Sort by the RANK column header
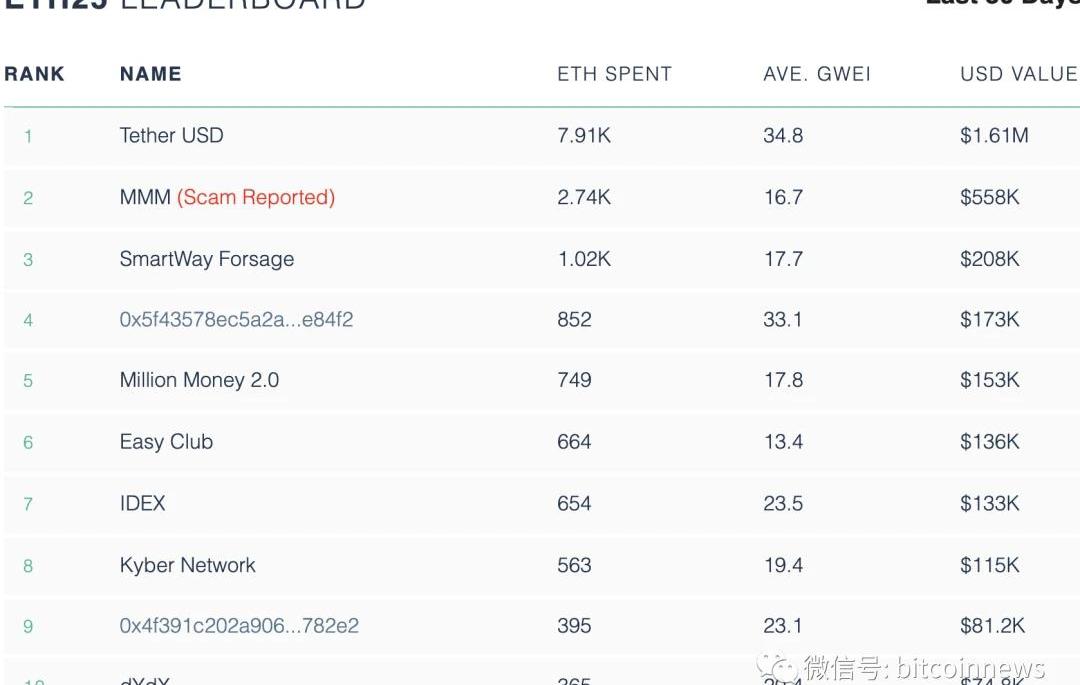This screenshot has height=685, width=1080. (x=34, y=74)
